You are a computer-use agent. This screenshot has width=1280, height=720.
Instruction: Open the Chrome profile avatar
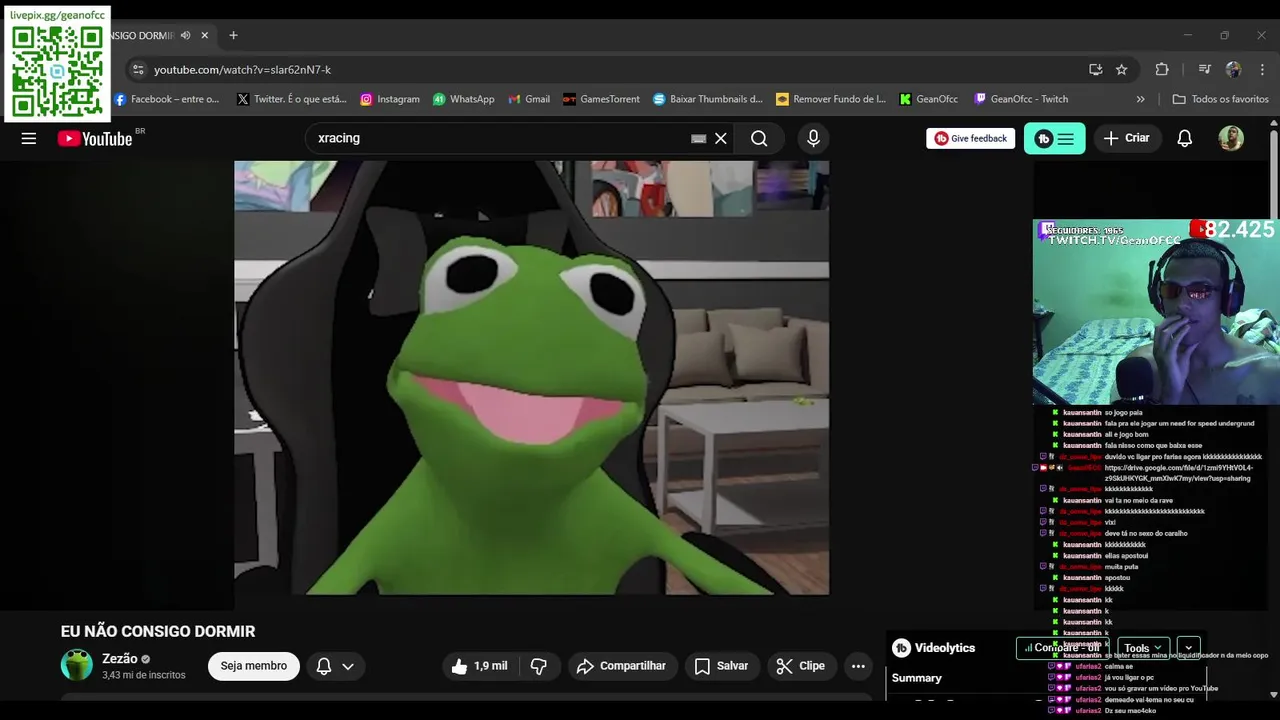tap(1233, 70)
